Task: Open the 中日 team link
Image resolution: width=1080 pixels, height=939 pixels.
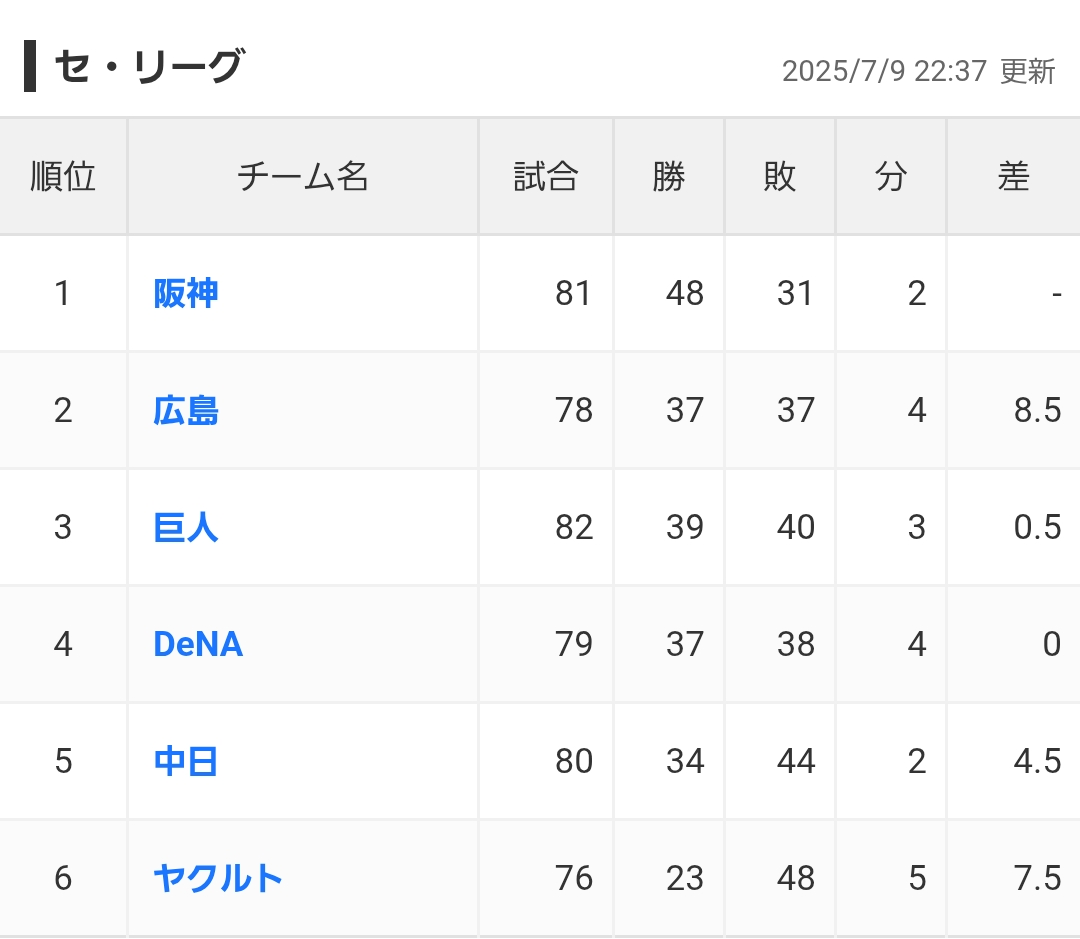Action: tap(185, 761)
